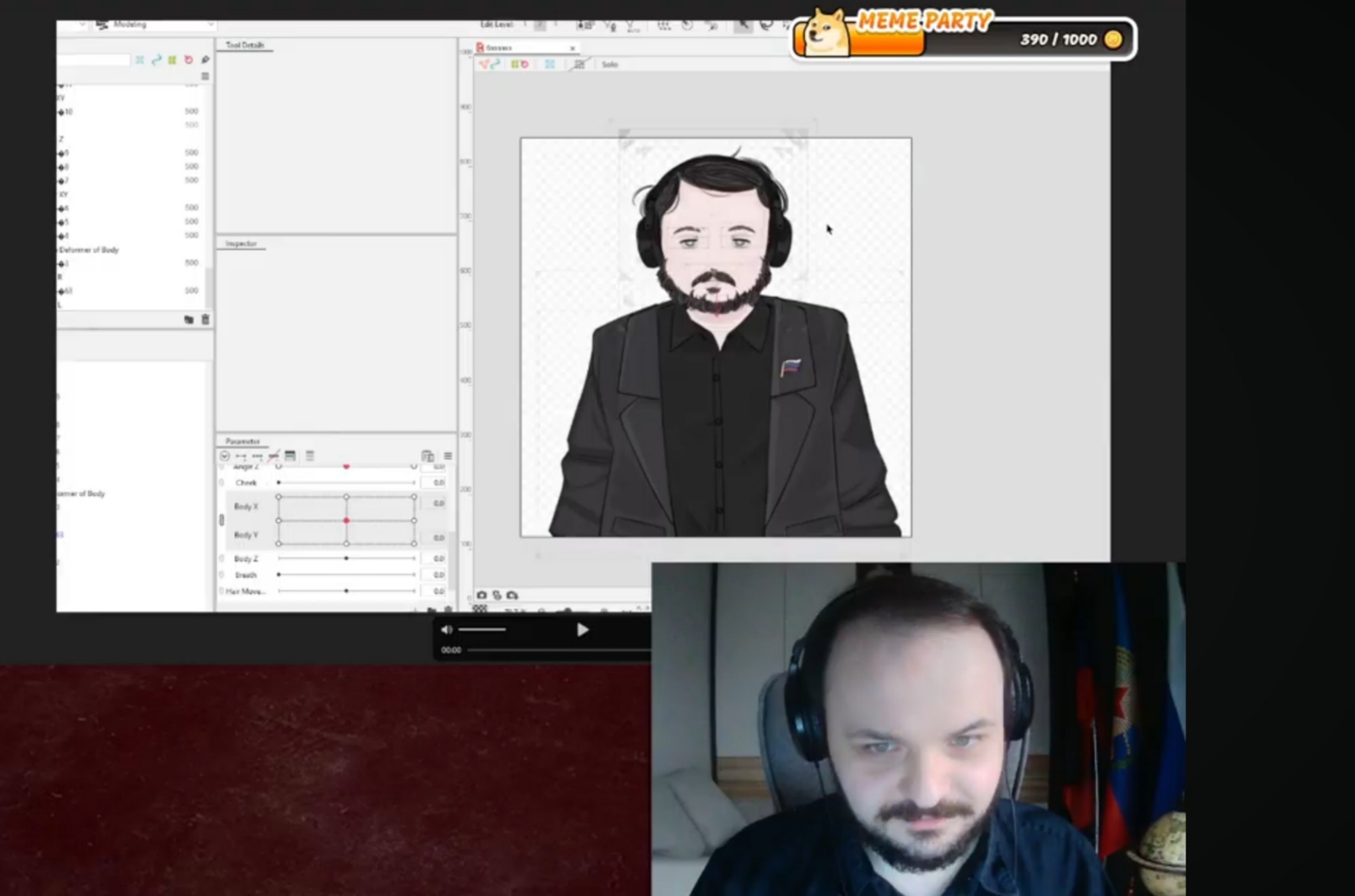Toggle the Solo view button
This screenshot has width=1355, height=896.
coord(609,64)
